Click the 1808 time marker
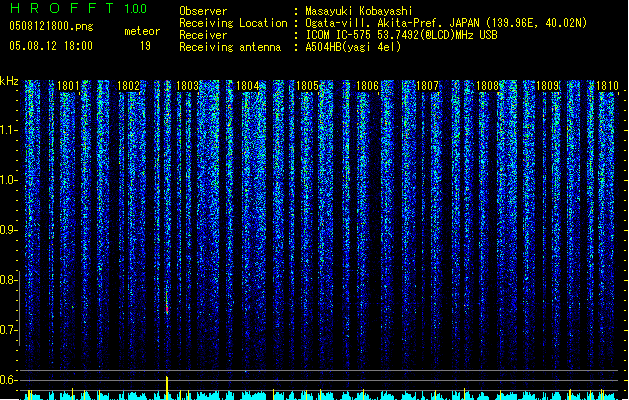Screen dimensions: 629x400 [x=487, y=86]
